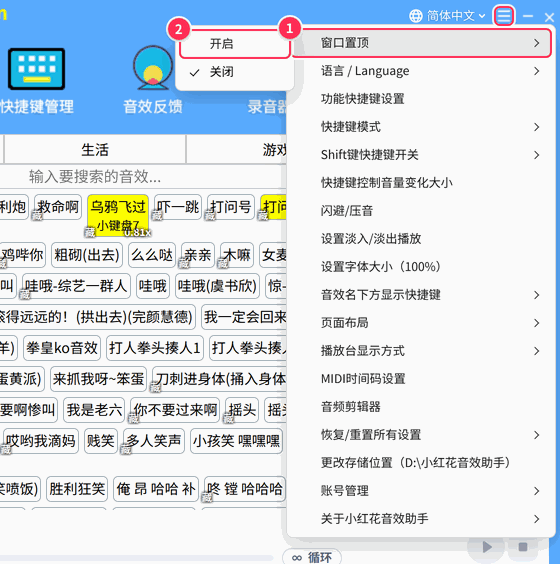Play the 胜利狂笑 sound effect
The height and width of the screenshot is (564, 560).
coord(77,489)
